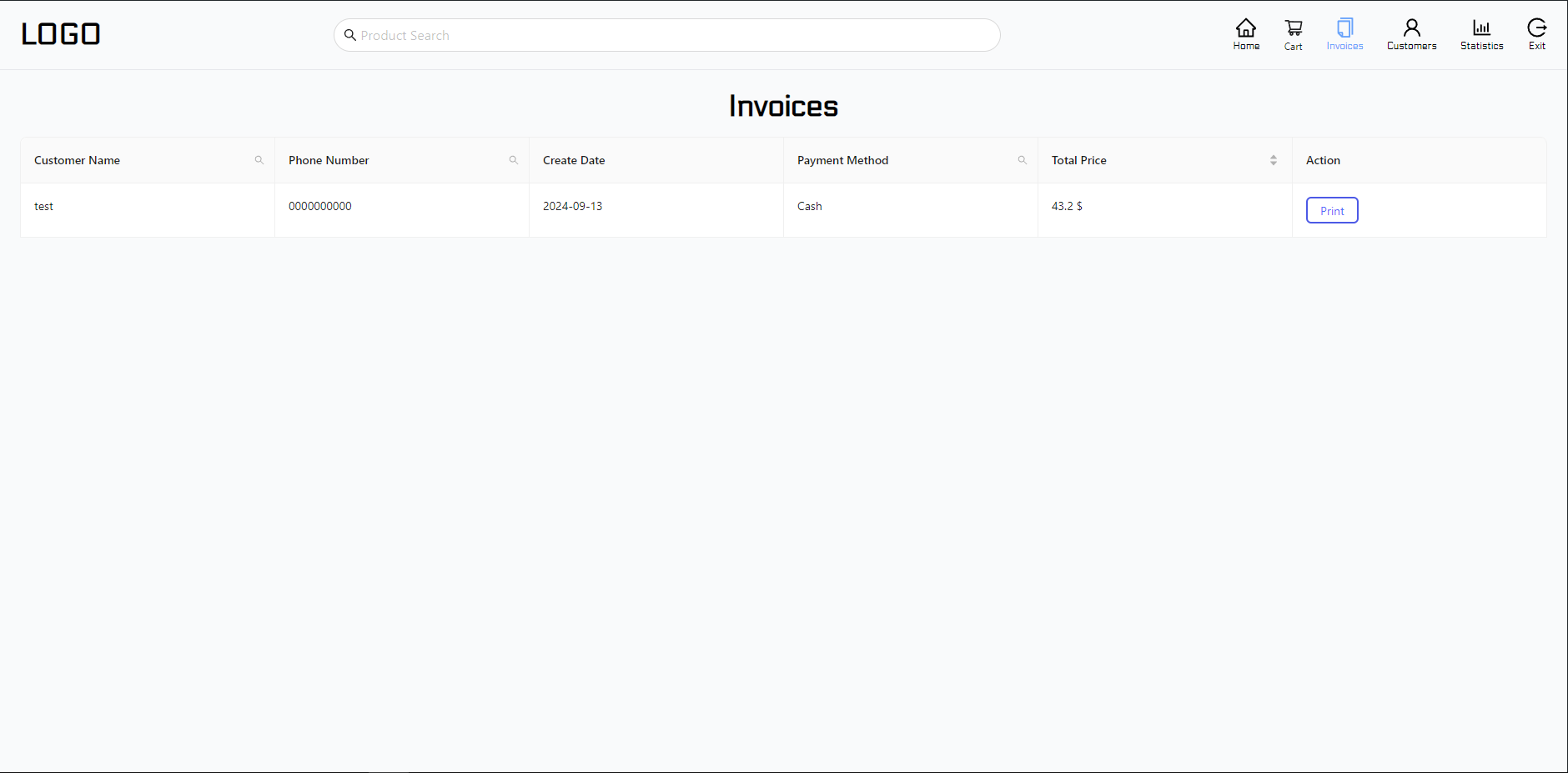Click magnifier icon in Product Search bar
This screenshot has width=1568, height=773.
click(x=350, y=35)
